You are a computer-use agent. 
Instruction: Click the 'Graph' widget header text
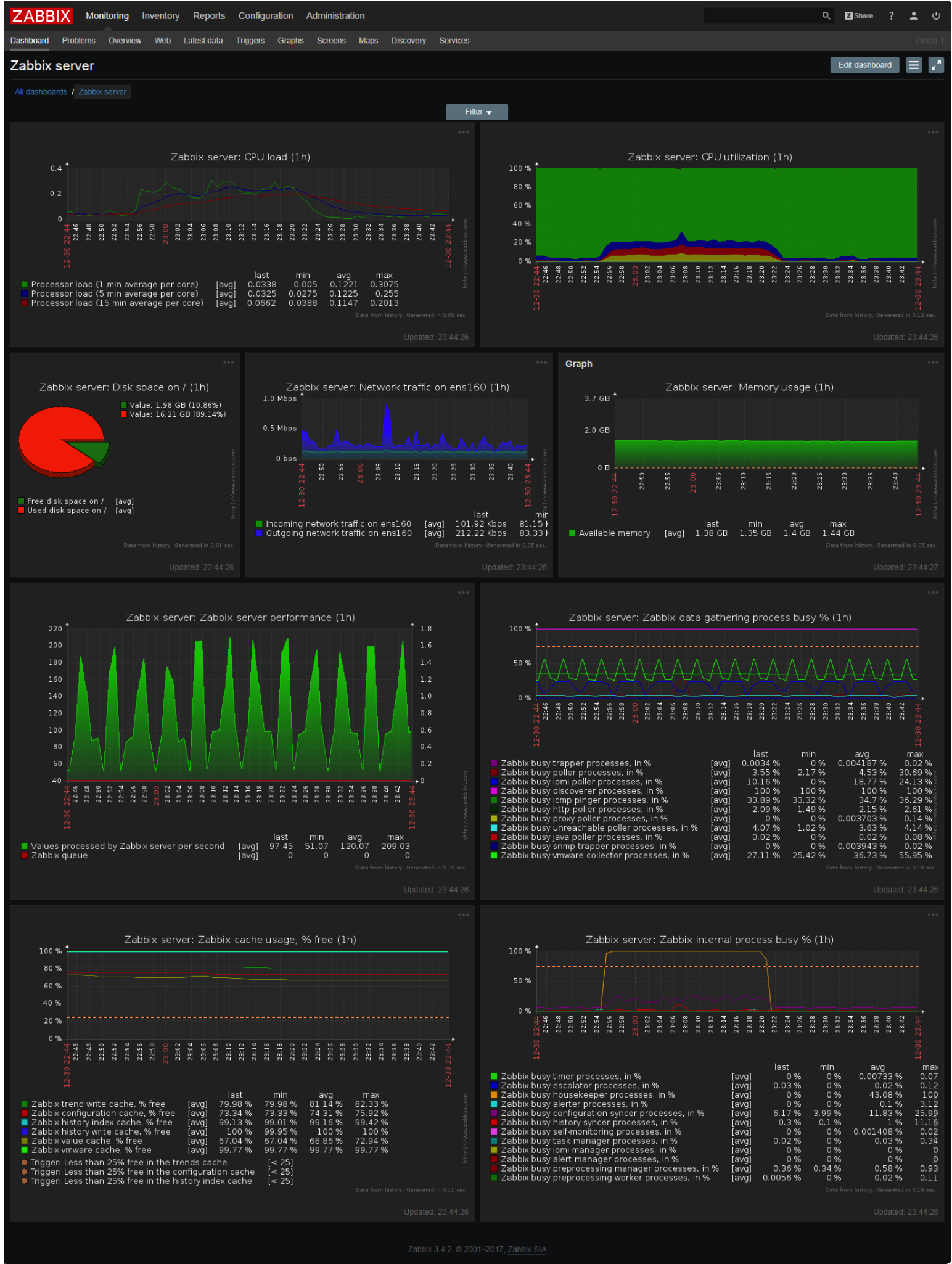578,364
